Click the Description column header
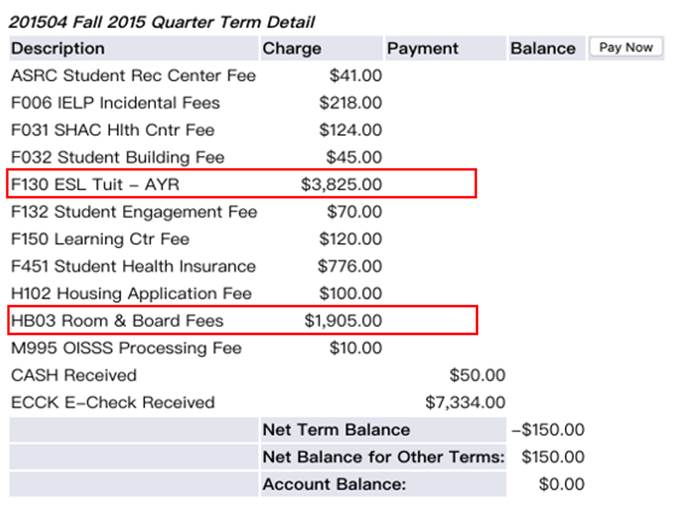692x513 pixels. point(58,48)
